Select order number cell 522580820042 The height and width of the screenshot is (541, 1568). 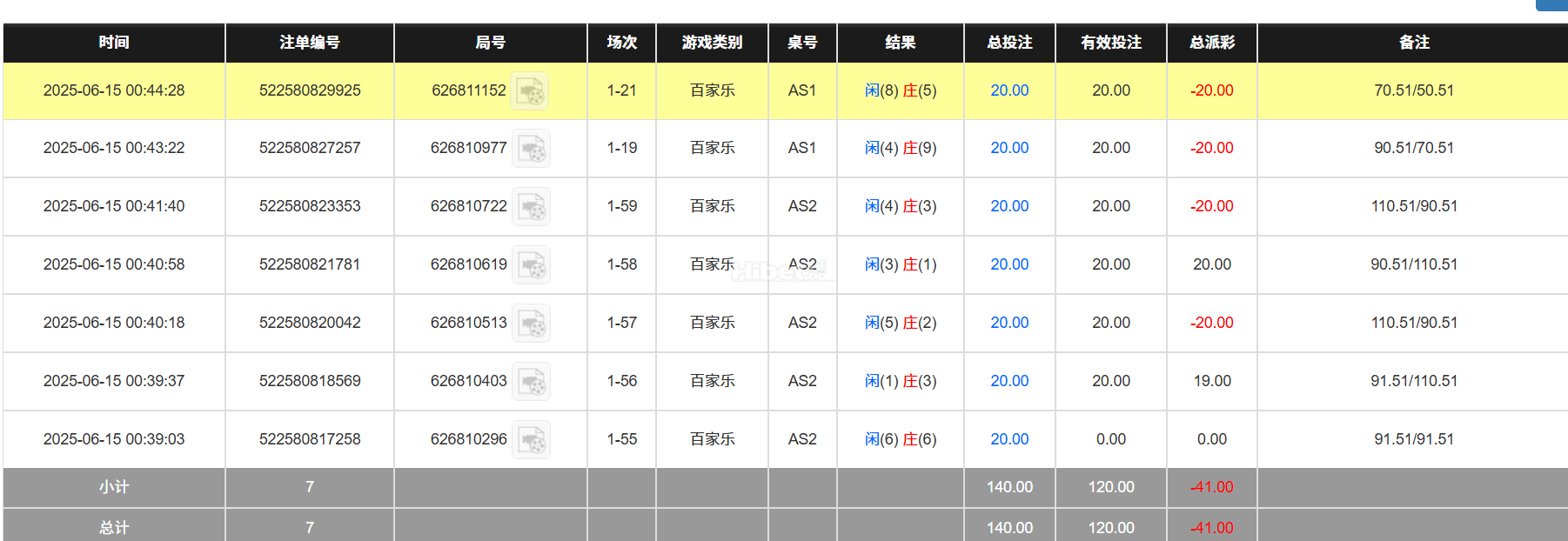coord(310,323)
